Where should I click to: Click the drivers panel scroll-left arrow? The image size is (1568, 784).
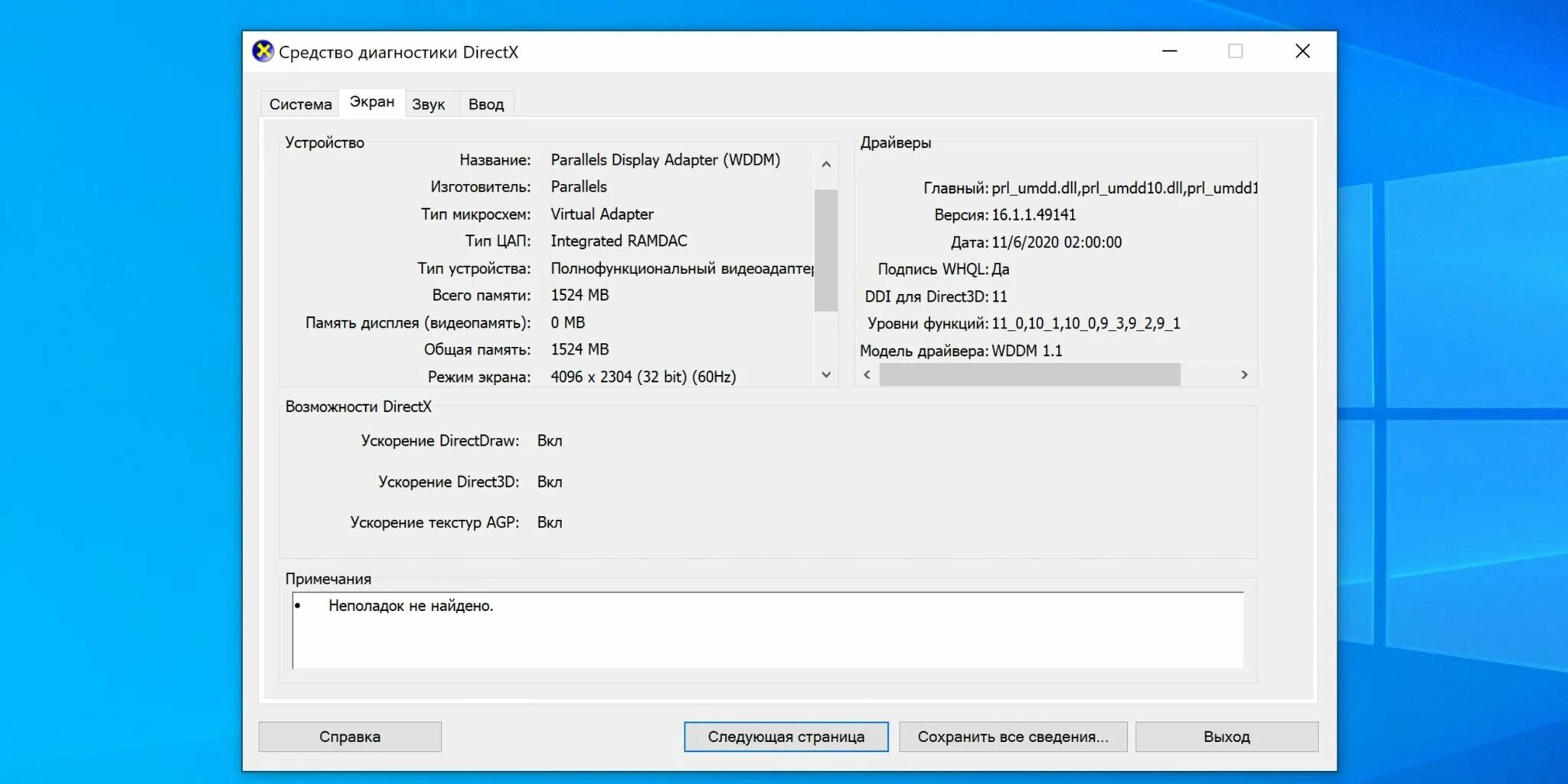867,374
